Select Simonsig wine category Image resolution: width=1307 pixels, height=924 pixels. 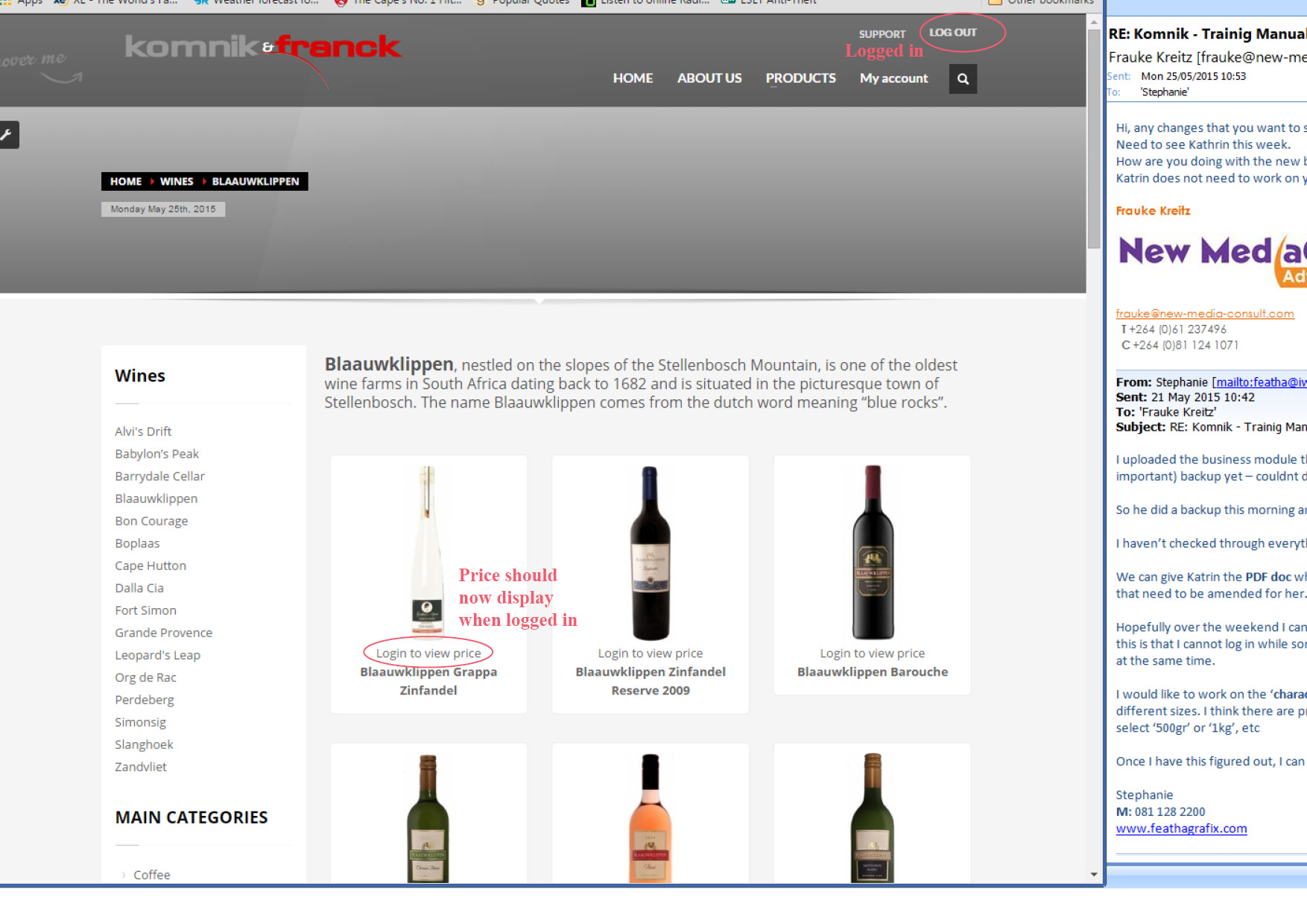coord(140,722)
